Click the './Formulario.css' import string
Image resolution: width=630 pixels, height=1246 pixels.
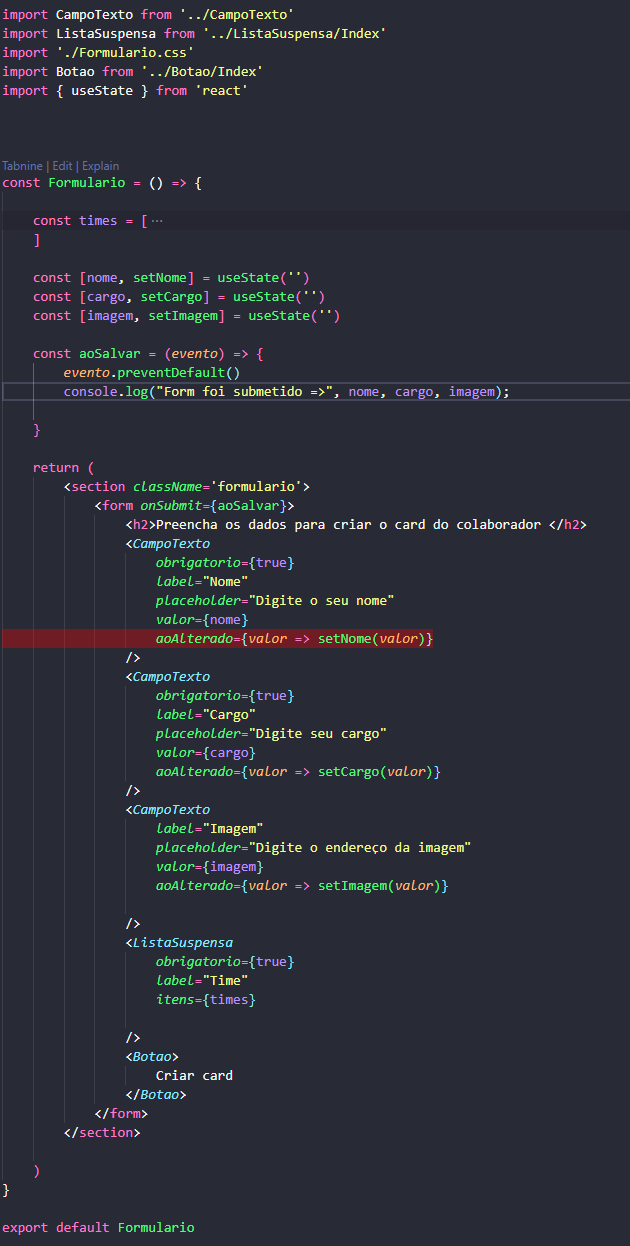[125, 52]
